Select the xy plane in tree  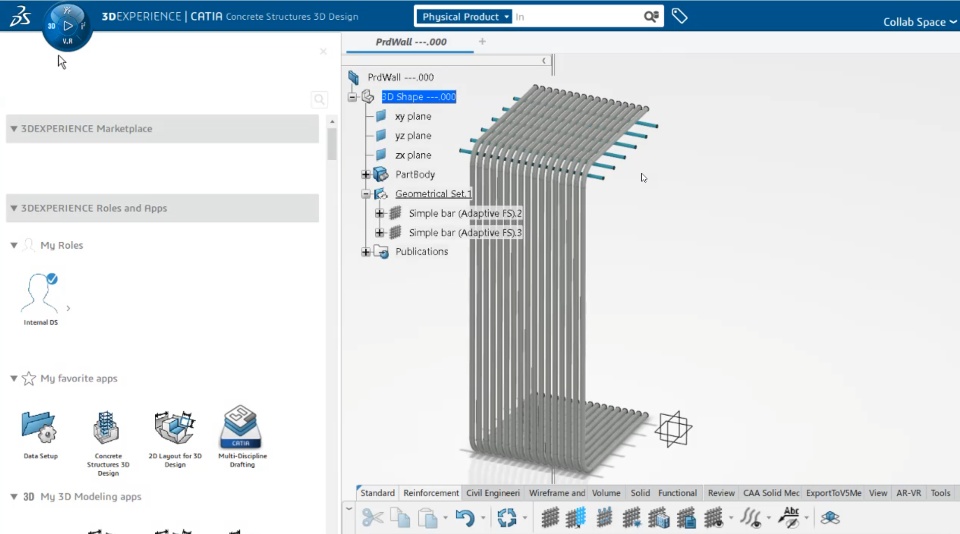413,116
